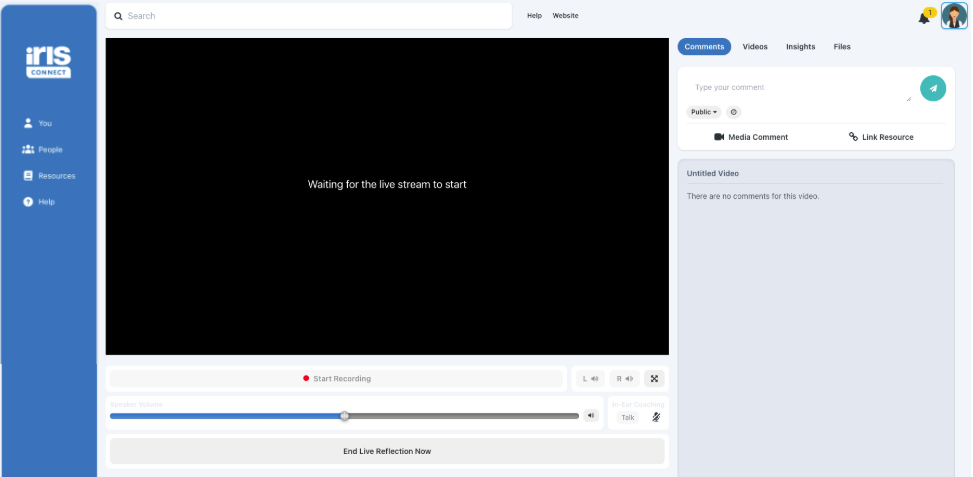Click the Resources book icon in sidebar
Image resolution: width=973 pixels, height=477 pixels.
(28, 176)
